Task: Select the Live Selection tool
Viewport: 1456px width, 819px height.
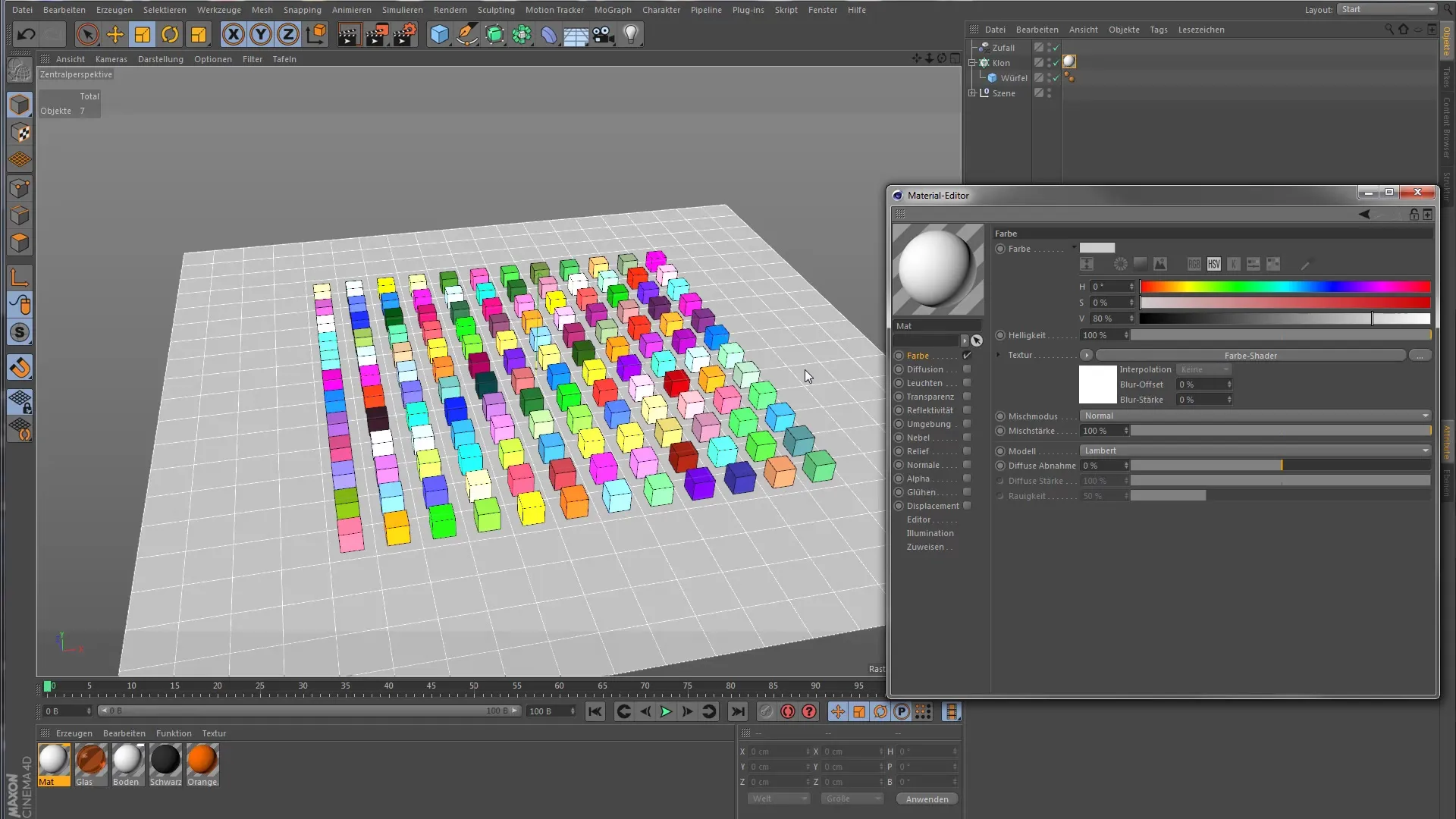Action: coord(87,34)
